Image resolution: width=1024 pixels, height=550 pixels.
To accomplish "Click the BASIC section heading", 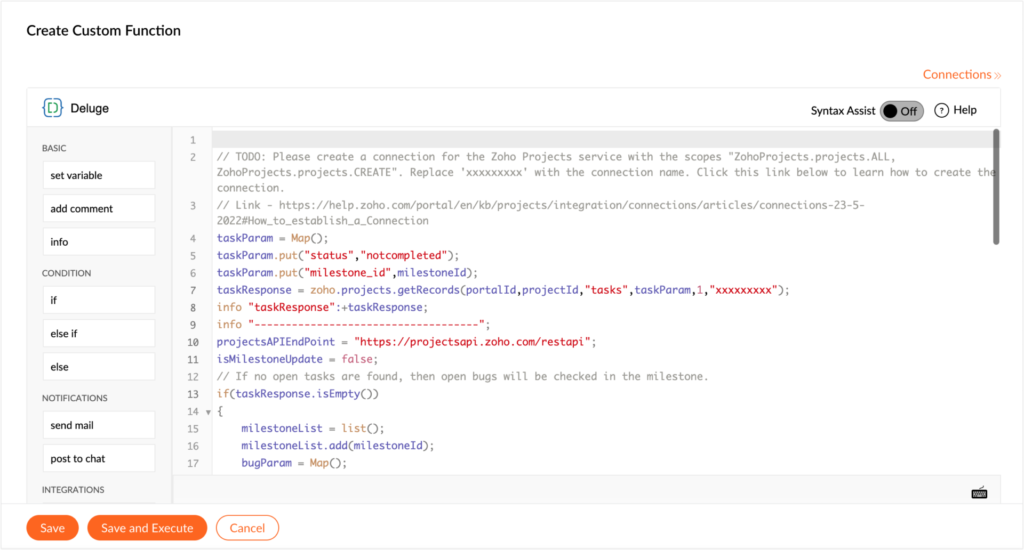I will [x=54, y=148].
